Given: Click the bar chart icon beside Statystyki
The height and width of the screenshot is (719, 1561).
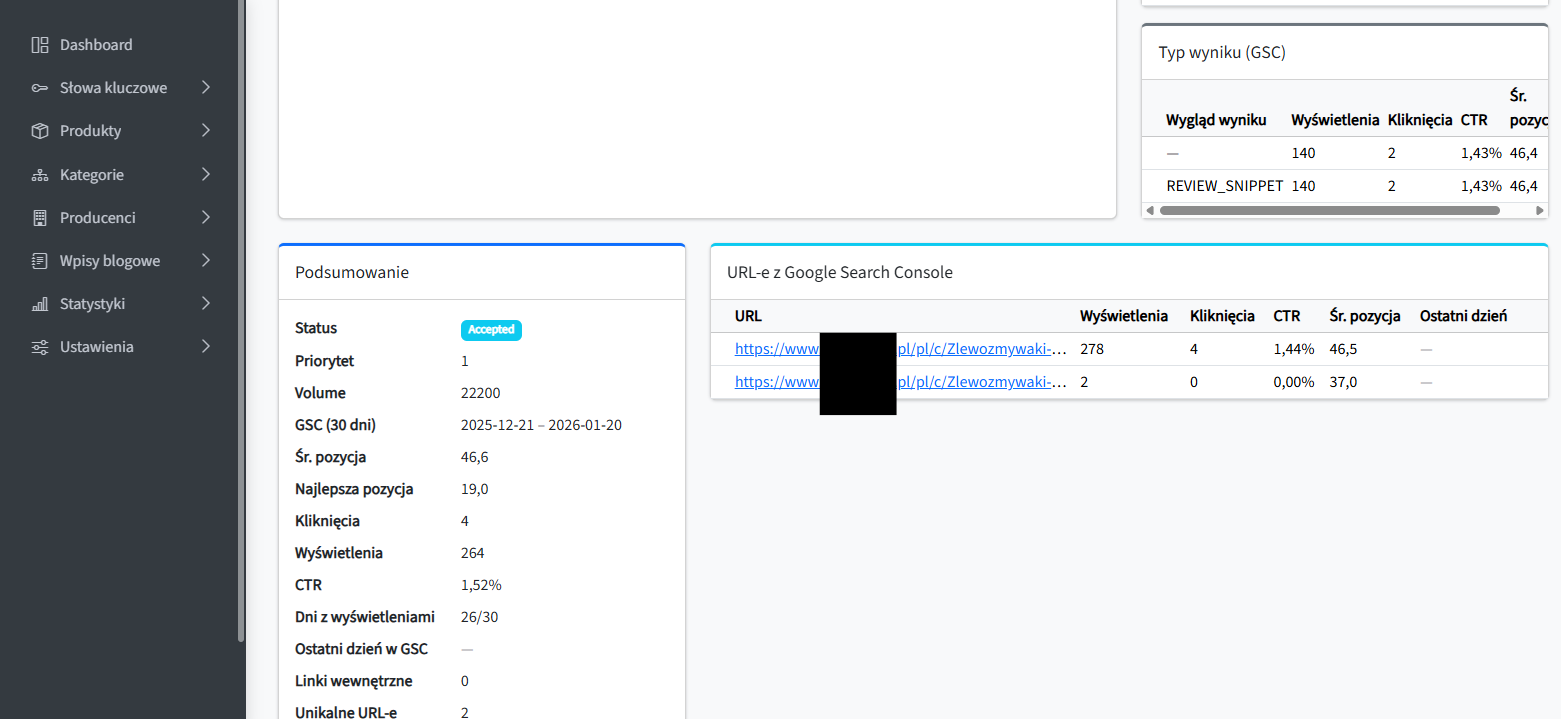Looking at the screenshot, I should (40, 304).
